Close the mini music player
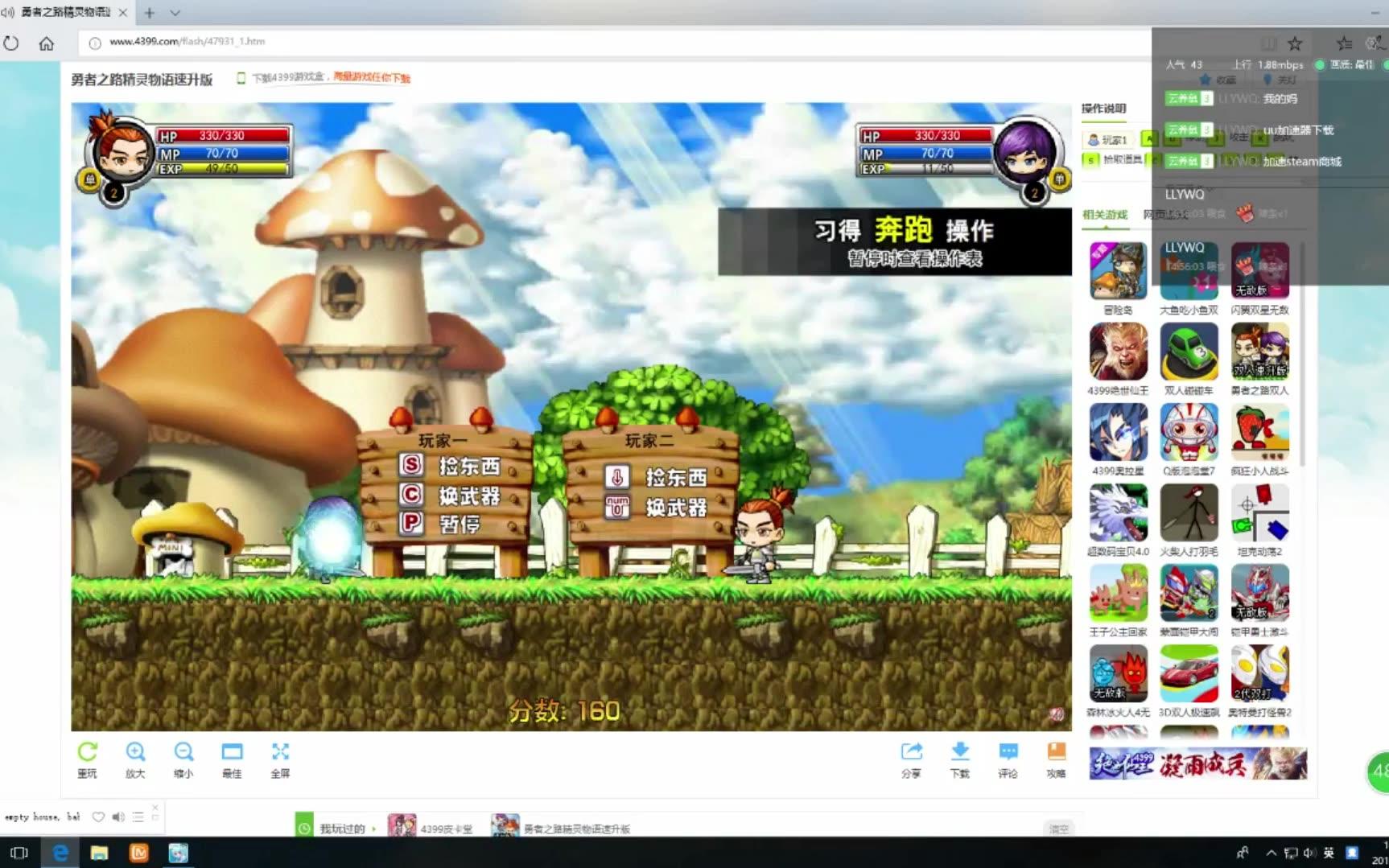 (155, 807)
